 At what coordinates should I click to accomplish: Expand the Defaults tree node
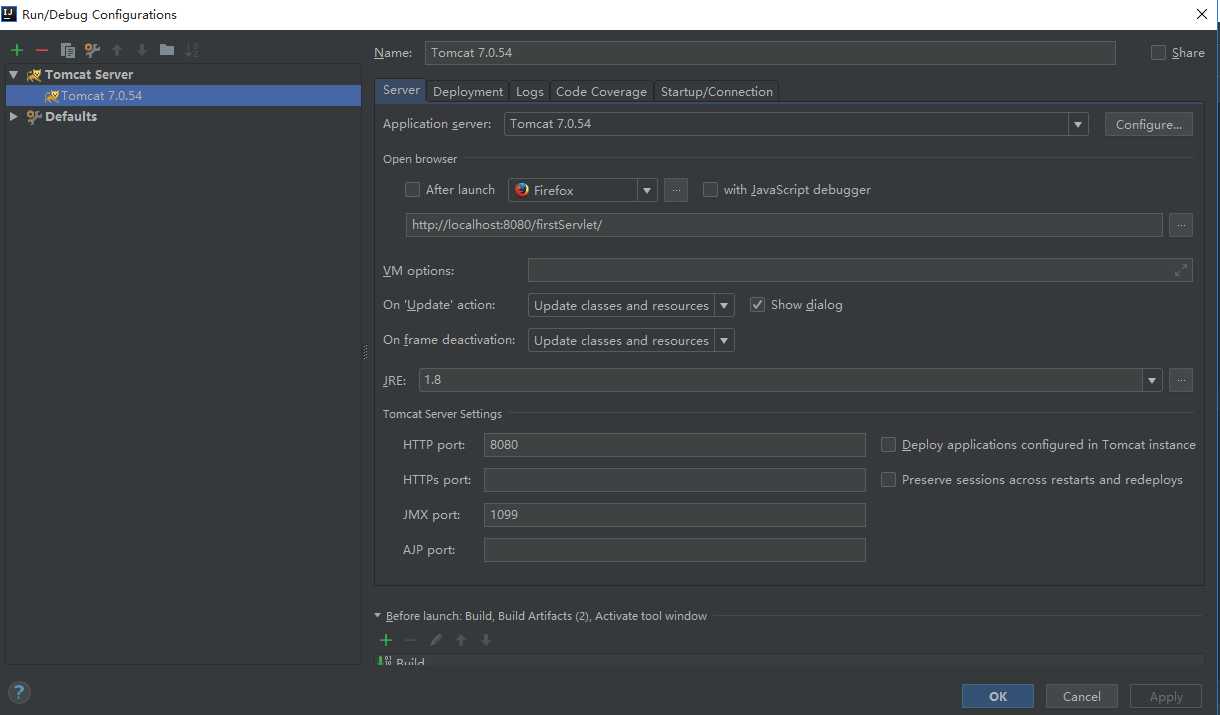pos(14,117)
